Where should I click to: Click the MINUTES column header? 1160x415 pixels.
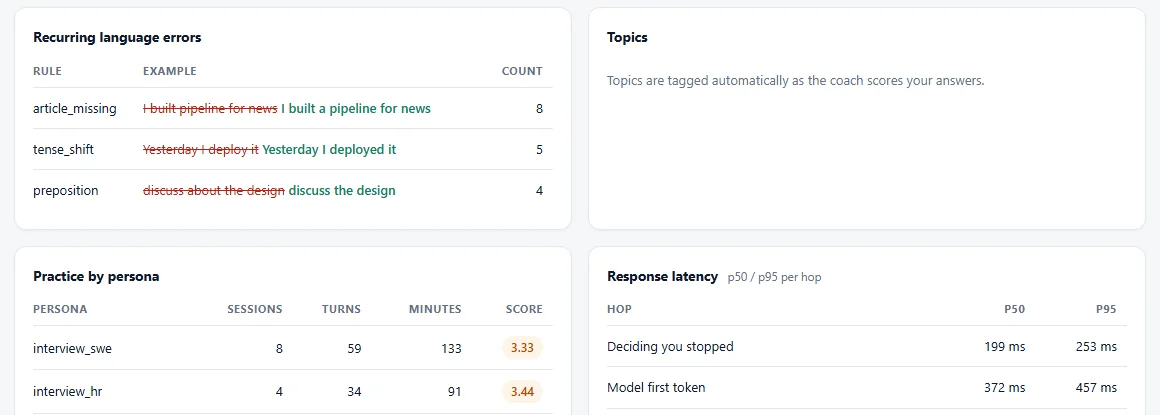tap(435, 309)
